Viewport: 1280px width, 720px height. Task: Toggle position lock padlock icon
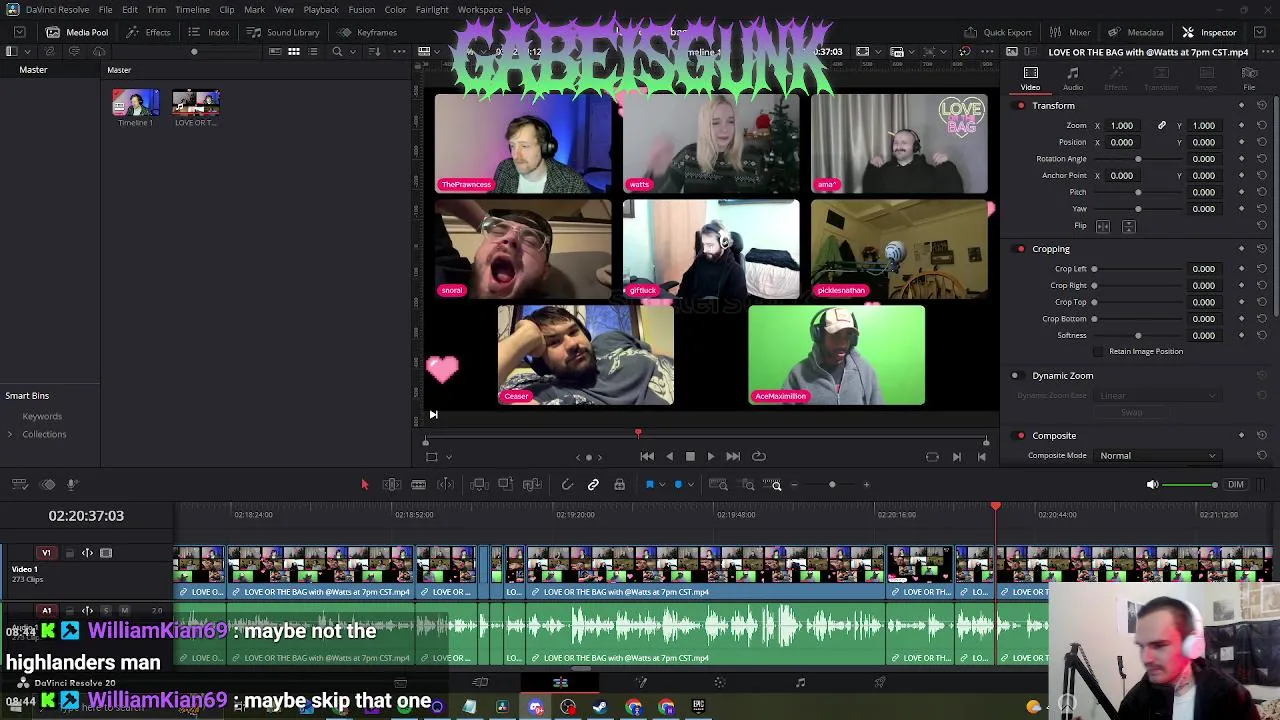[619, 485]
